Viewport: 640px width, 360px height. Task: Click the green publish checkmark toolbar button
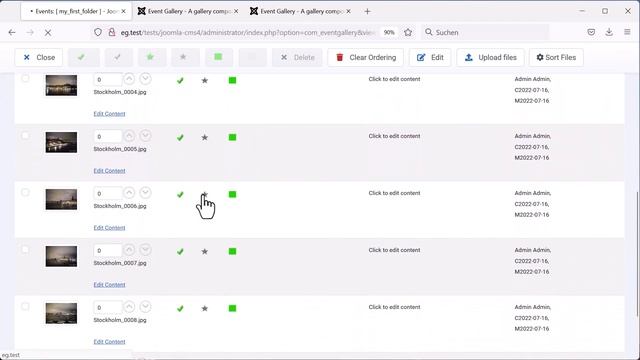click(83, 58)
